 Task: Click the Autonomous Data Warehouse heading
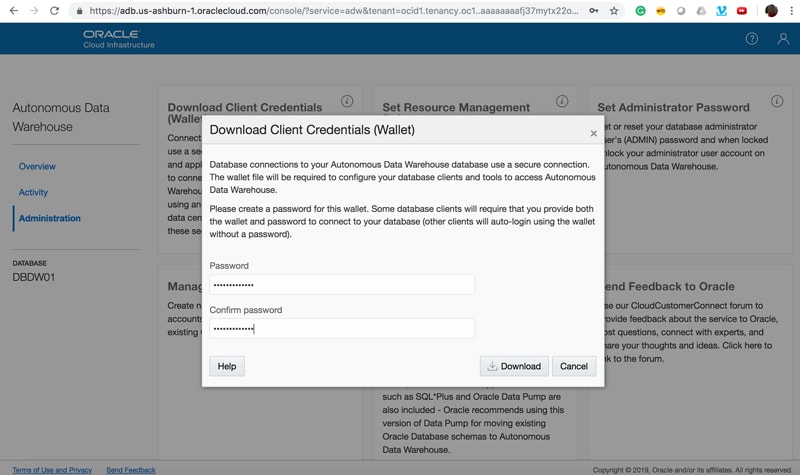coord(61,117)
